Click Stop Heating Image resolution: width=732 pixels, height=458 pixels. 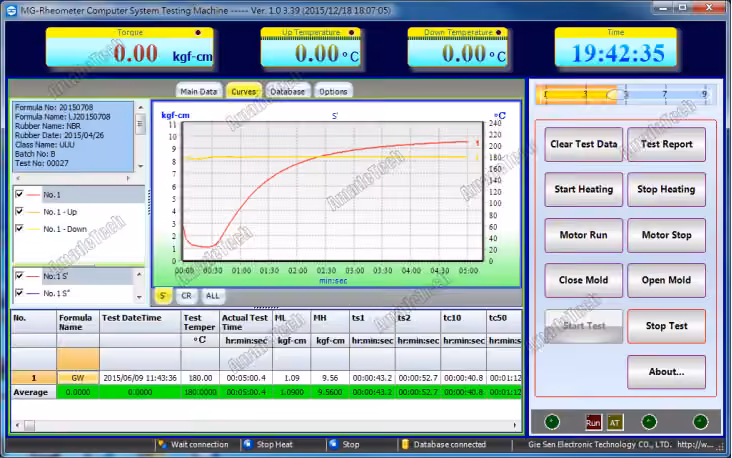666,190
